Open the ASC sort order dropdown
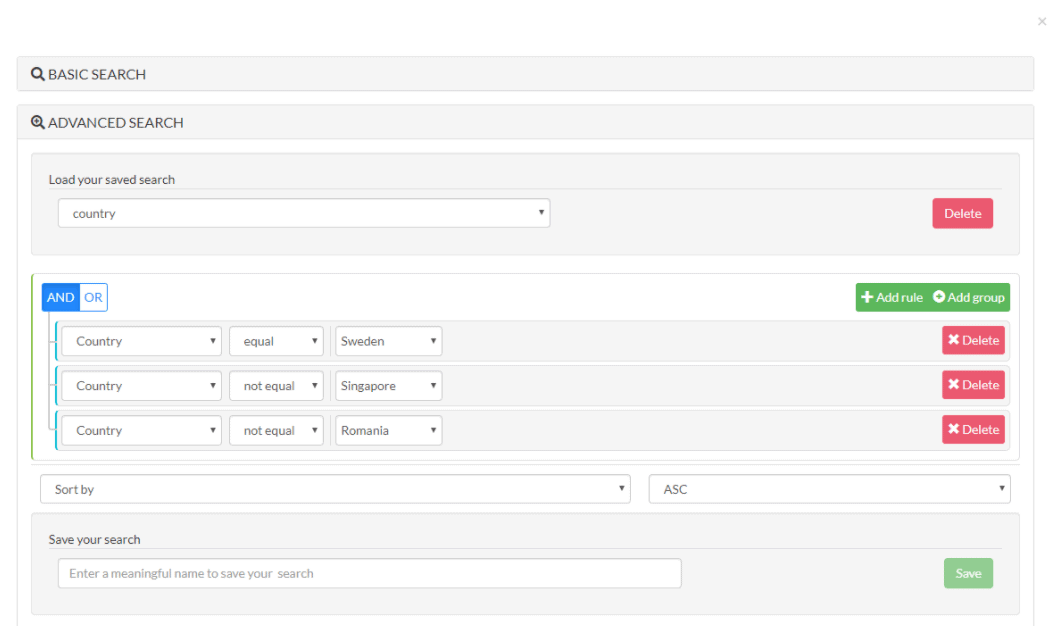Viewport: 1056px width, 626px height. pyautogui.click(x=830, y=489)
